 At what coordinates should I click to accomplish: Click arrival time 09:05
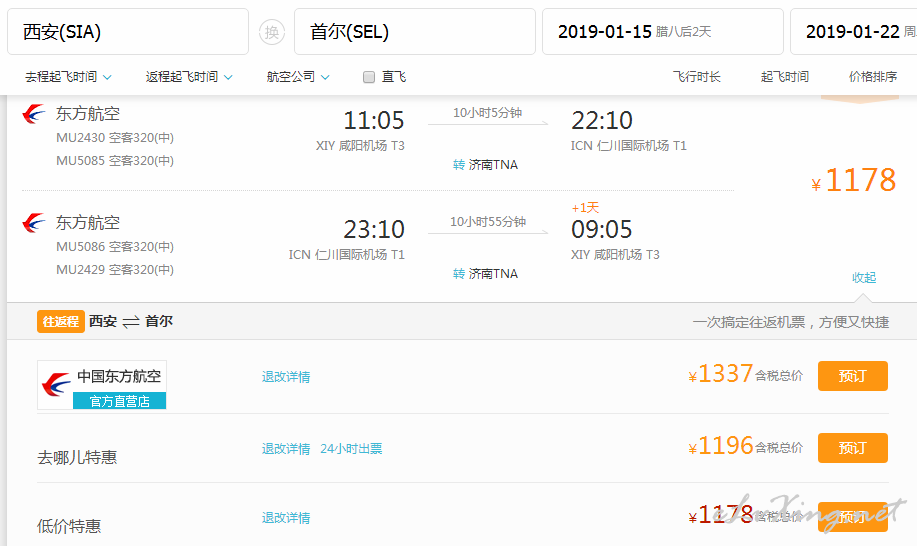pyautogui.click(x=602, y=230)
